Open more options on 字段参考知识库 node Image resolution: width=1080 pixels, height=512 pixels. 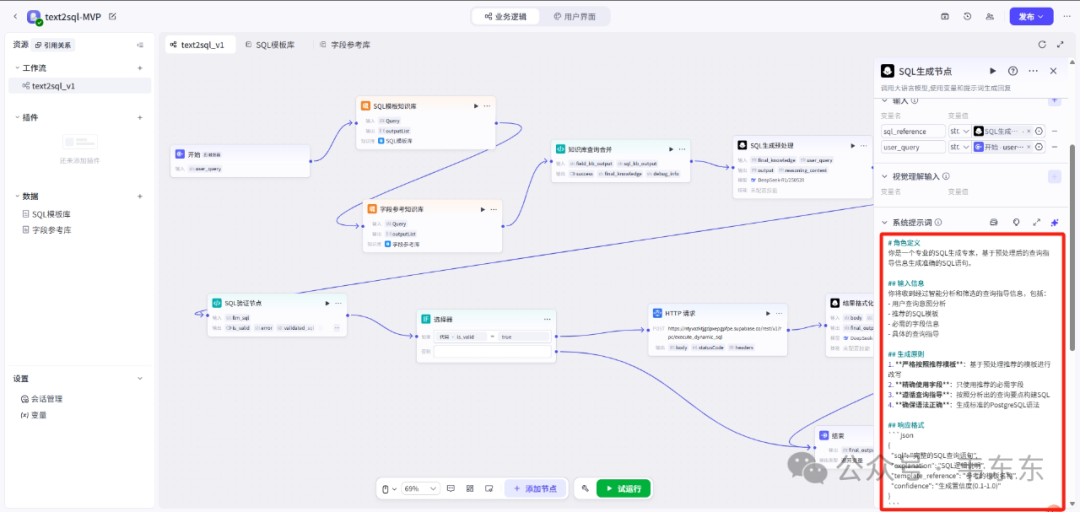tap(494, 209)
